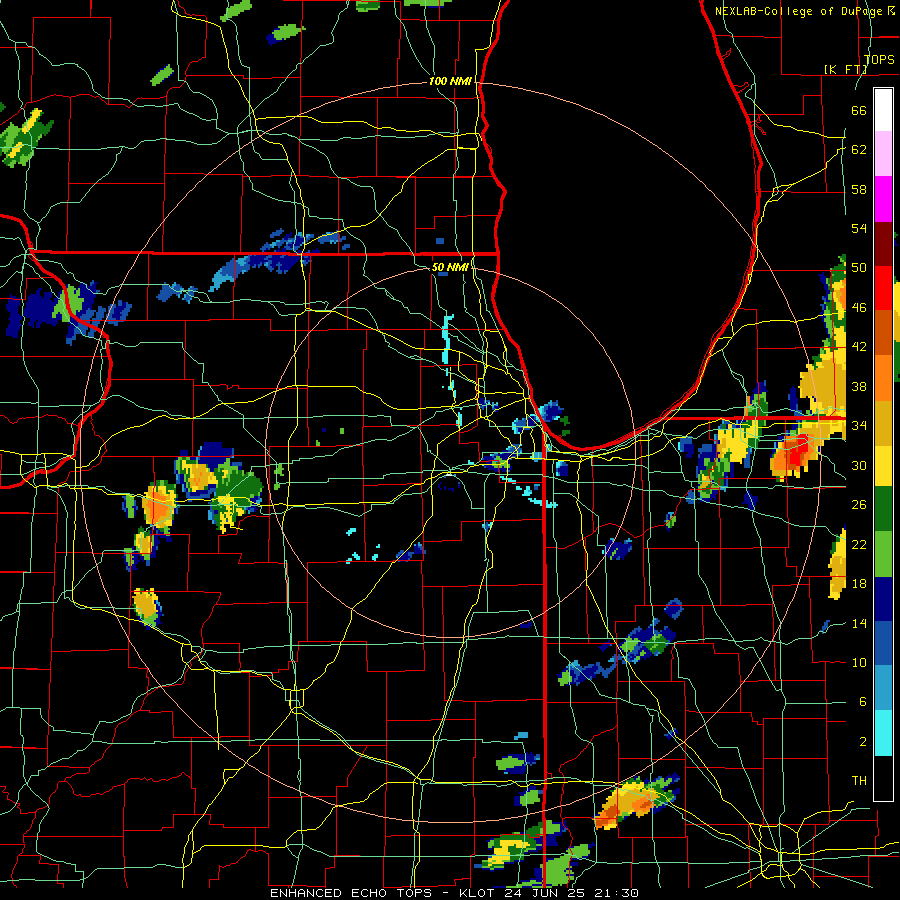Click the 14 value on the legend
Image resolution: width=900 pixels, height=900 pixels.
[x=859, y=623]
